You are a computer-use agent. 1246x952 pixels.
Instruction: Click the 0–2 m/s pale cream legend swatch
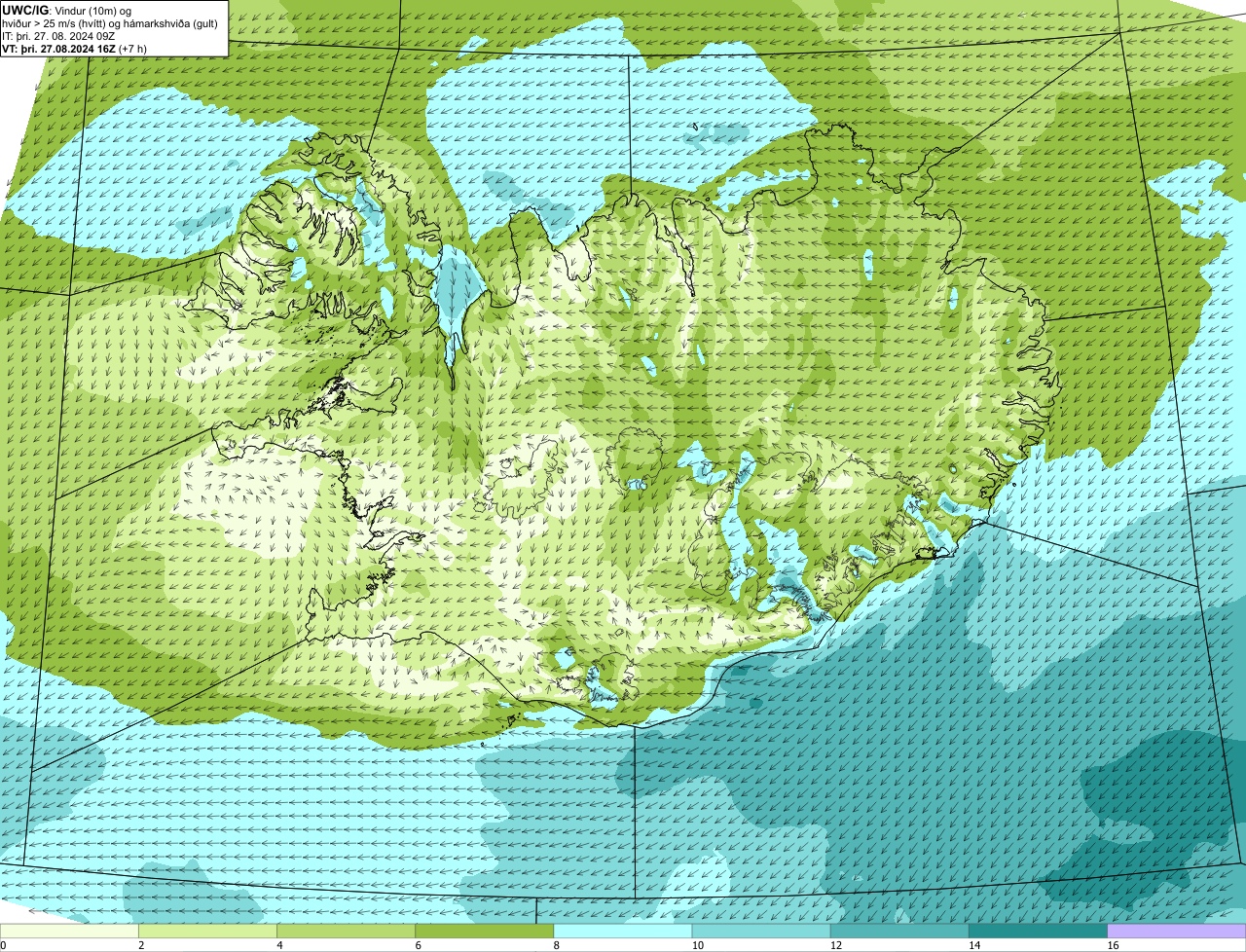coord(70,932)
